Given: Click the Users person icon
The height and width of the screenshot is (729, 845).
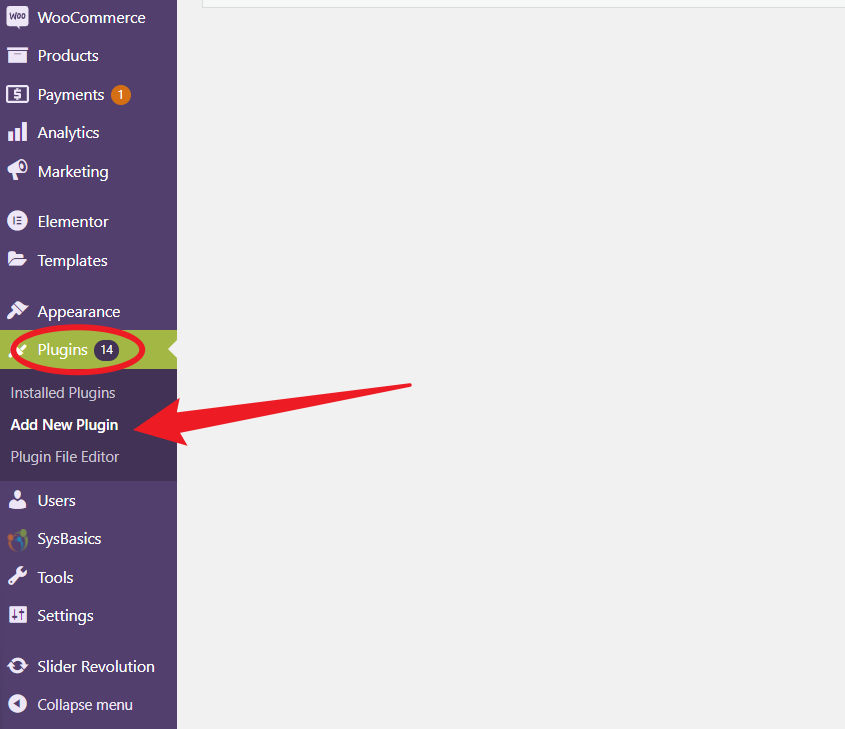Looking at the screenshot, I should click(17, 499).
